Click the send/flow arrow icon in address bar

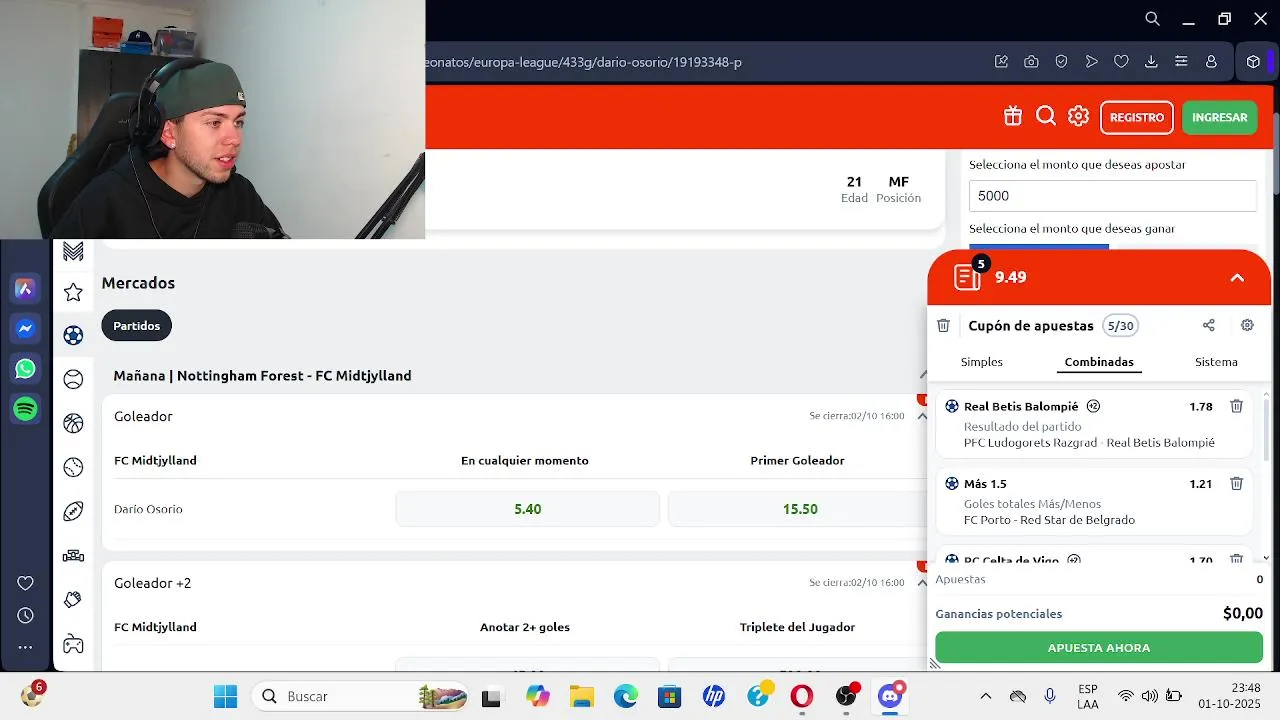coord(1091,62)
